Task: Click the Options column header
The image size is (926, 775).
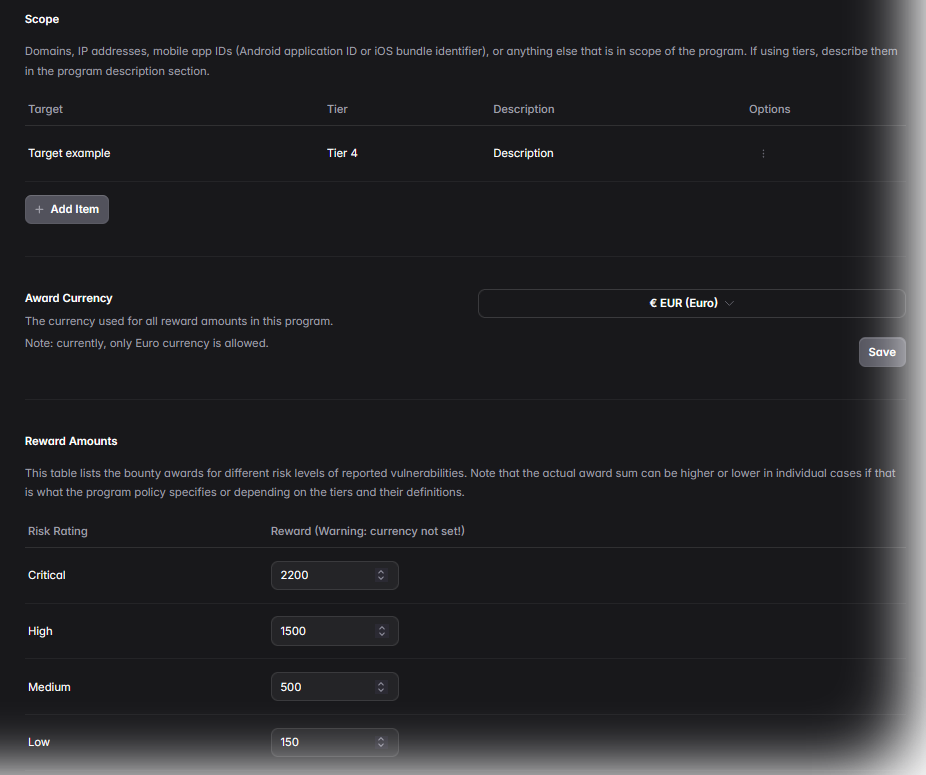Action: [769, 109]
